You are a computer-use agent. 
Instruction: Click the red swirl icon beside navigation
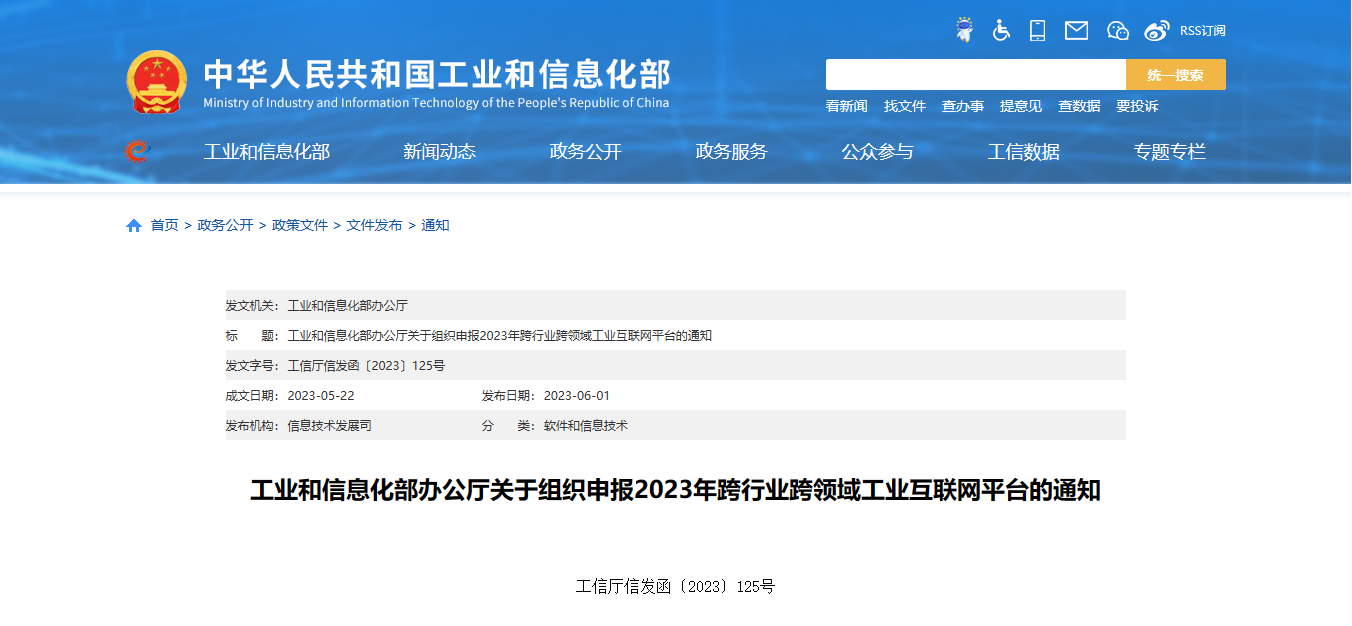click(136, 152)
